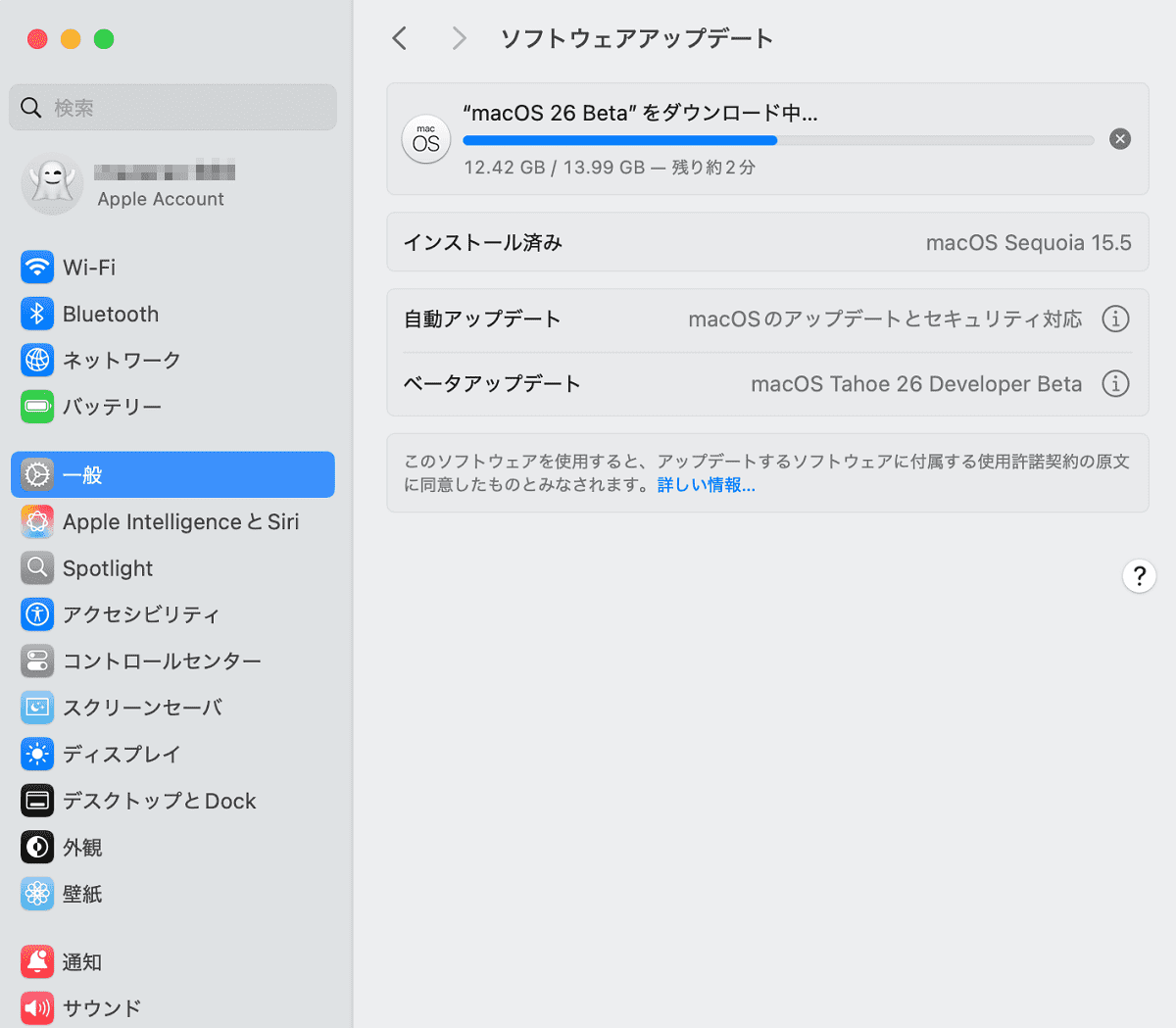Click the 検索 search field

[x=173, y=107]
